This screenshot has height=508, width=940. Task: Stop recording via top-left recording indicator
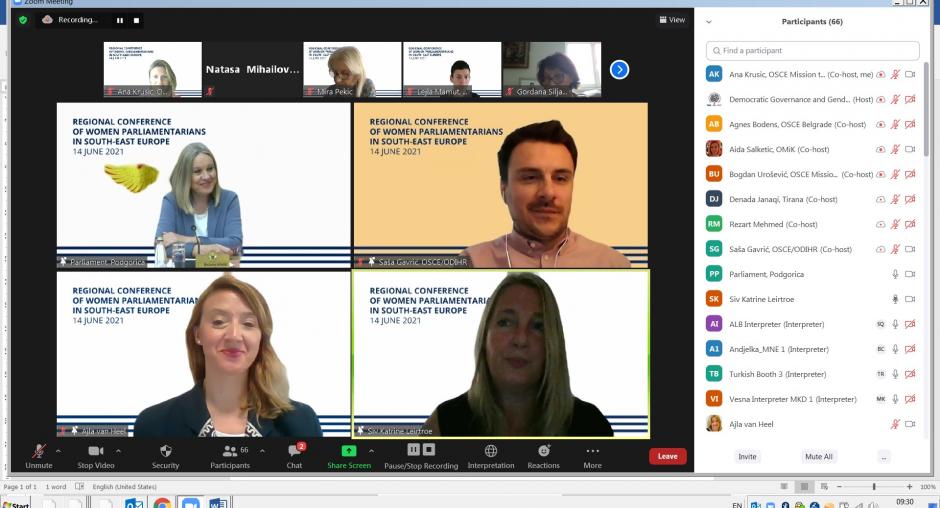136,20
